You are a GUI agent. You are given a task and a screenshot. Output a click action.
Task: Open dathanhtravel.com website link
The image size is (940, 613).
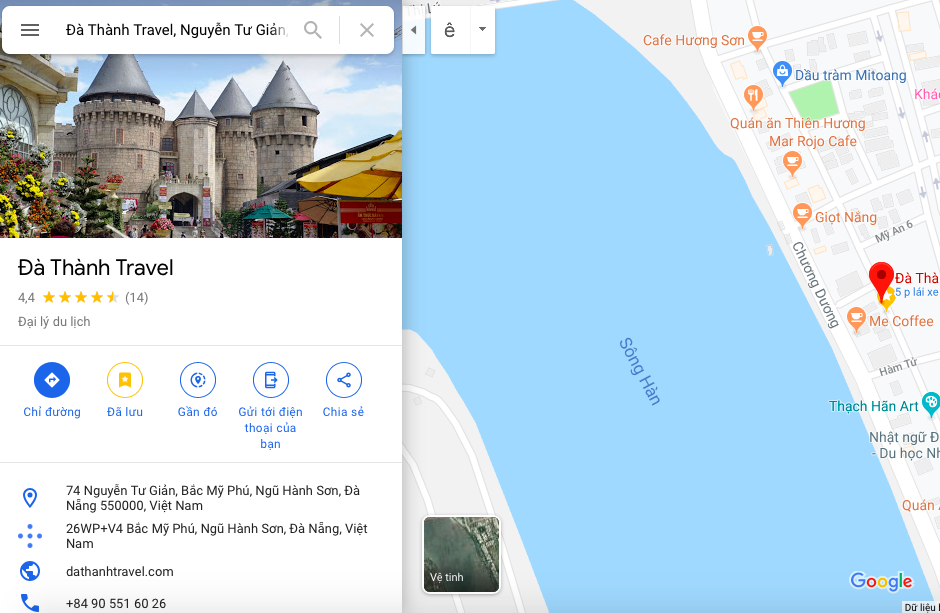pos(120,572)
